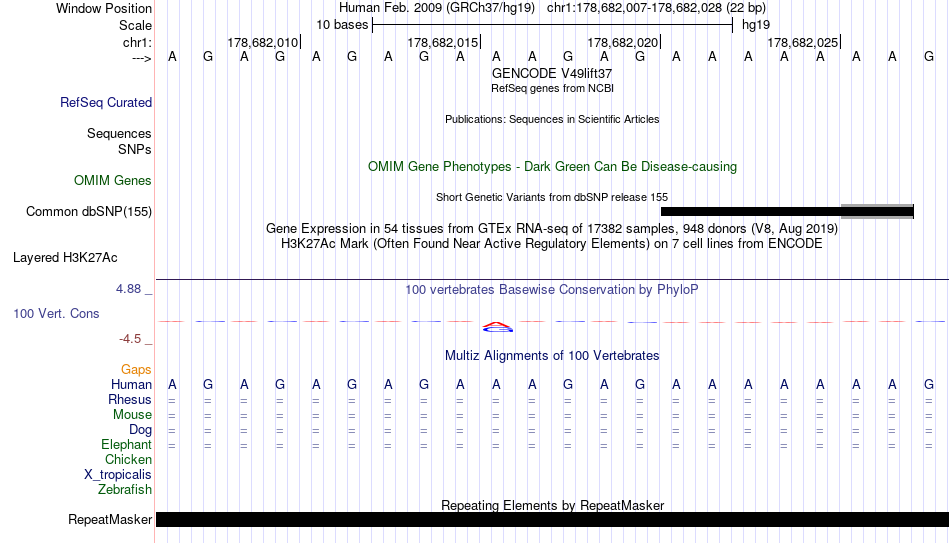
Task: Open the RepeatMasker track label
Action: coord(110,519)
